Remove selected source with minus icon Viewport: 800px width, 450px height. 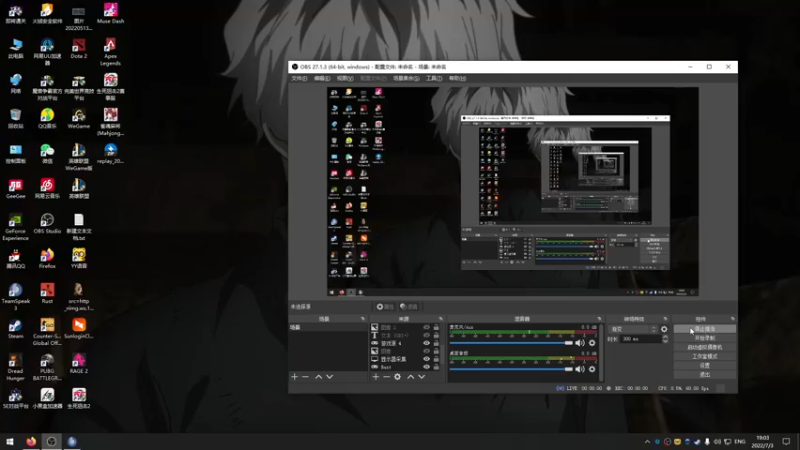(x=386, y=377)
